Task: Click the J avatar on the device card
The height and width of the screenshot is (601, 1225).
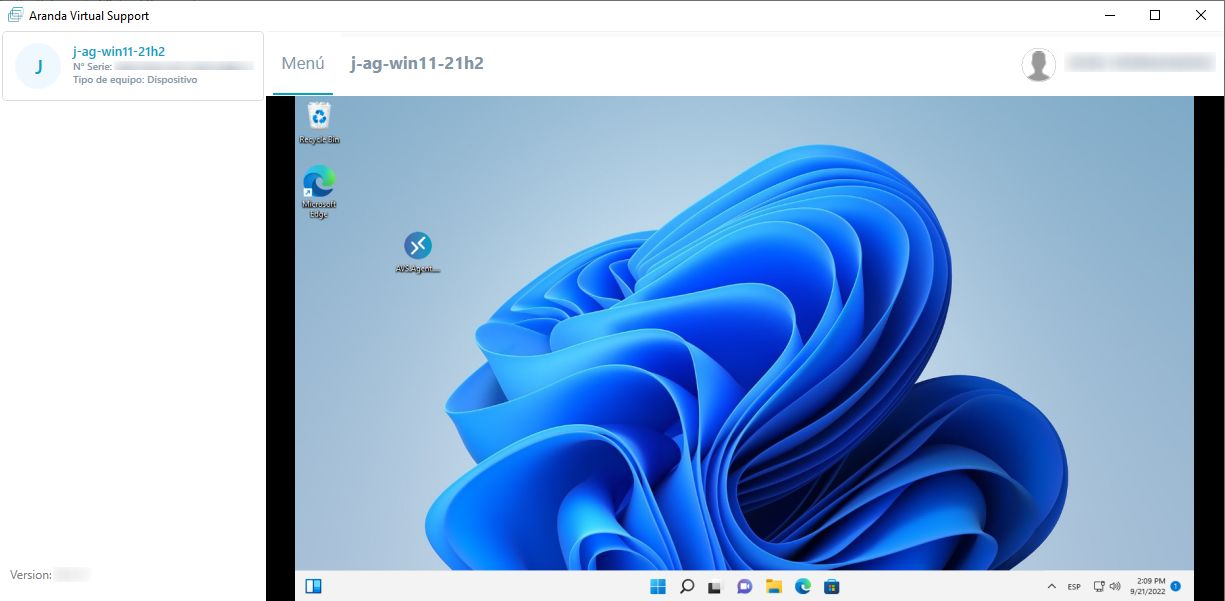Action: (x=39, y=66)
